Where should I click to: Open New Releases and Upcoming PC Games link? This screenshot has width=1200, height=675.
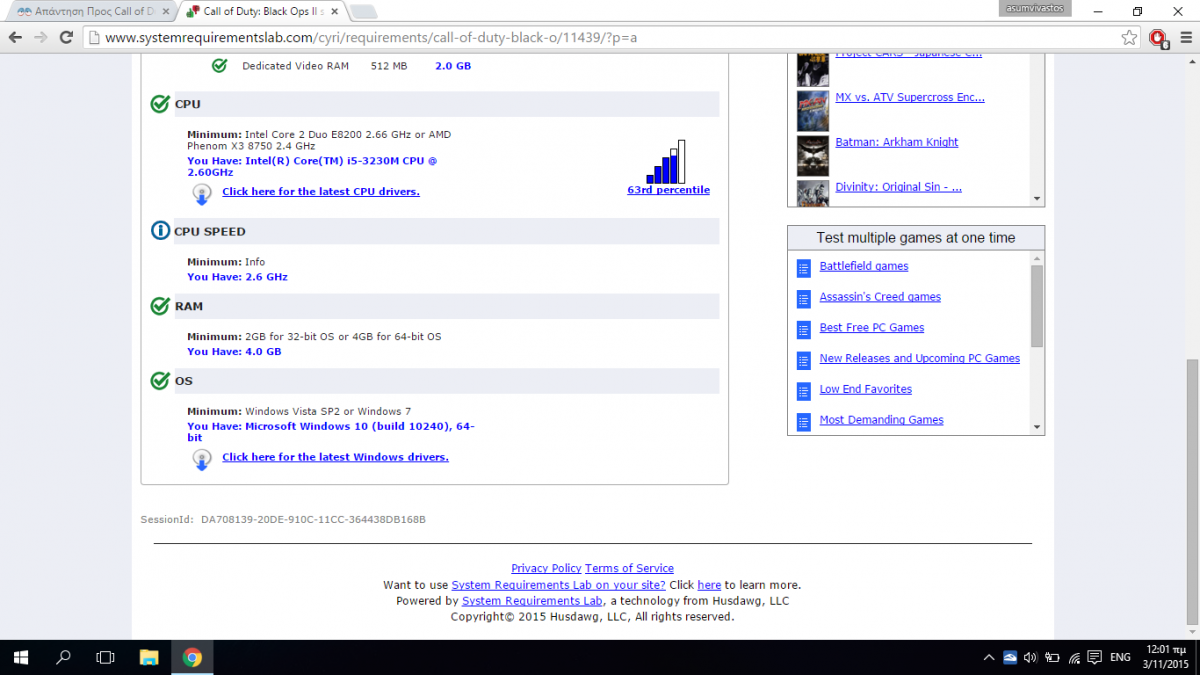pyautogui.click(x=920, y=358)
